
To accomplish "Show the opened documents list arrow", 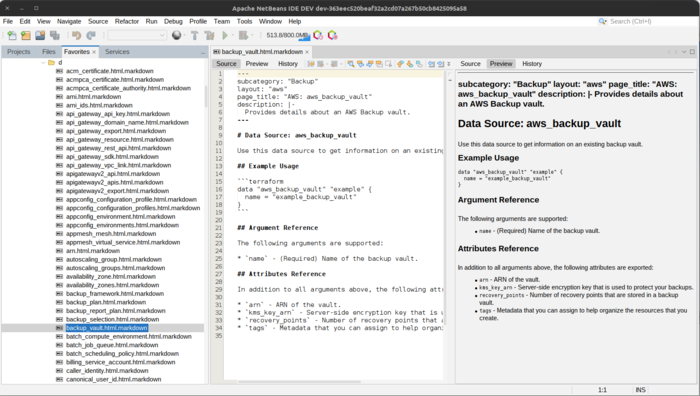I will click(684, 52).
